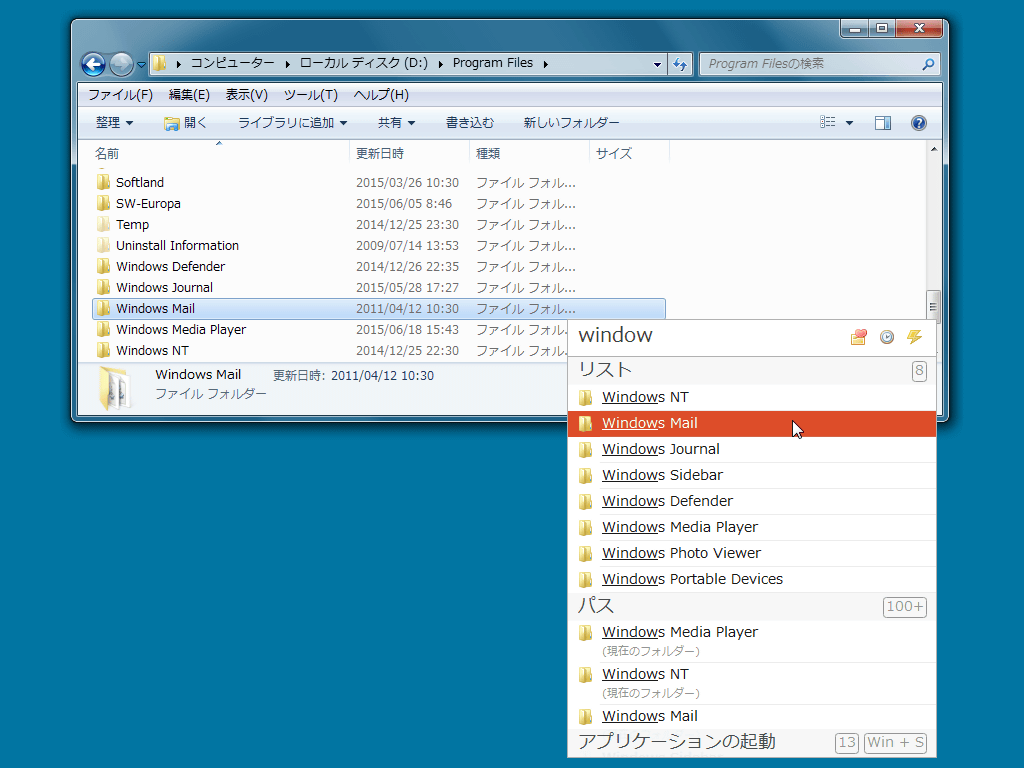Open Windows Photo Viewer in launcher list
This screenshot has width=1024, height=768.
pos(752,553)
